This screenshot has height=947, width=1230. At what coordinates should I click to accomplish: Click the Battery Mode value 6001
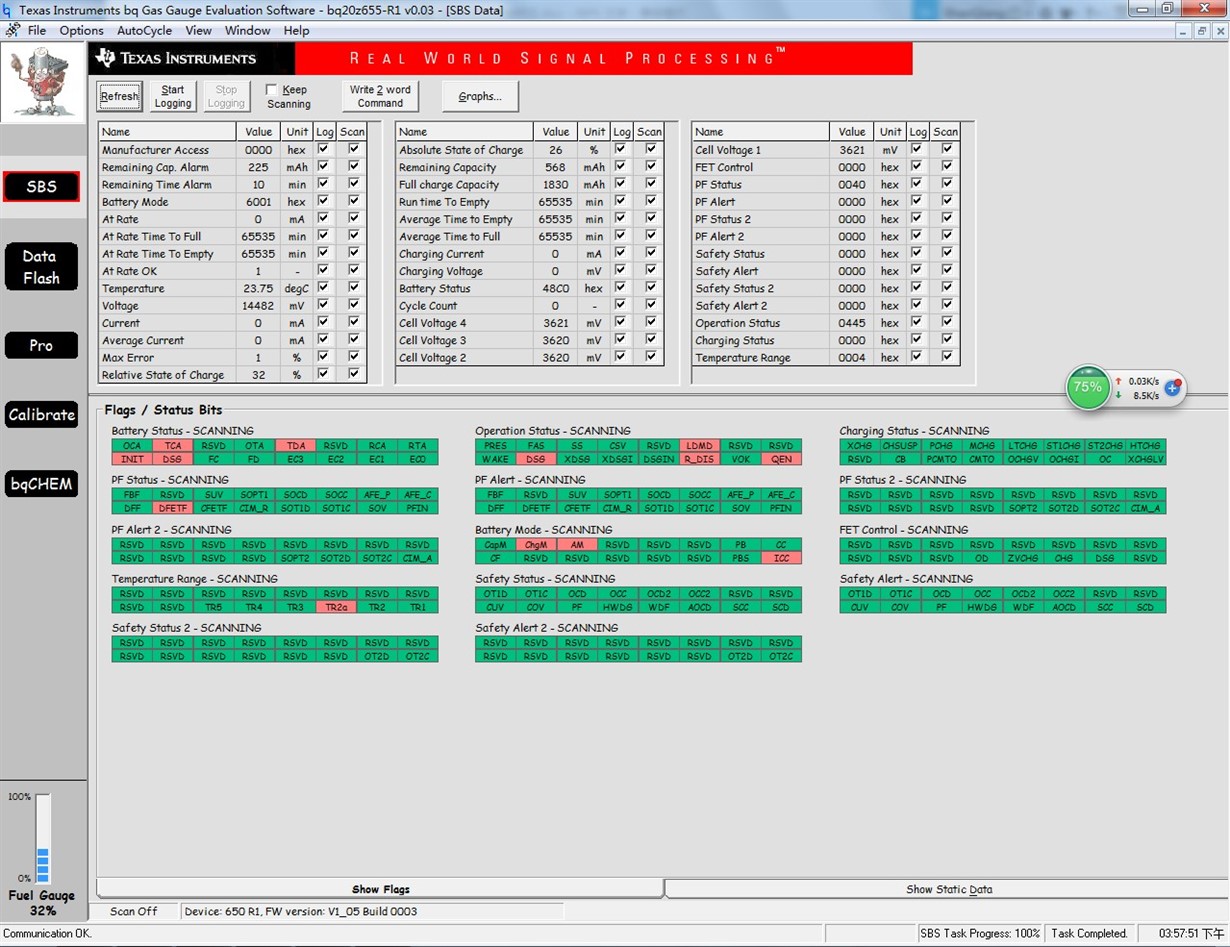click(259, 202)
